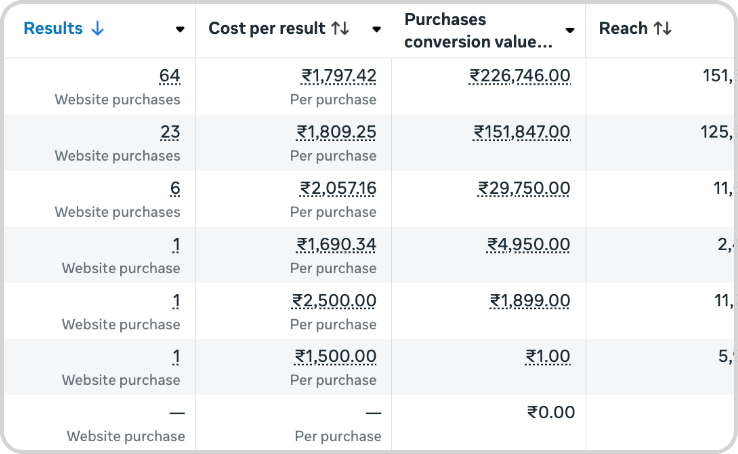The width and height of the screenshot is (738, 454).
Task: Open the ₹2,500.00 cost per purchase value
Action: click(334, 300)
